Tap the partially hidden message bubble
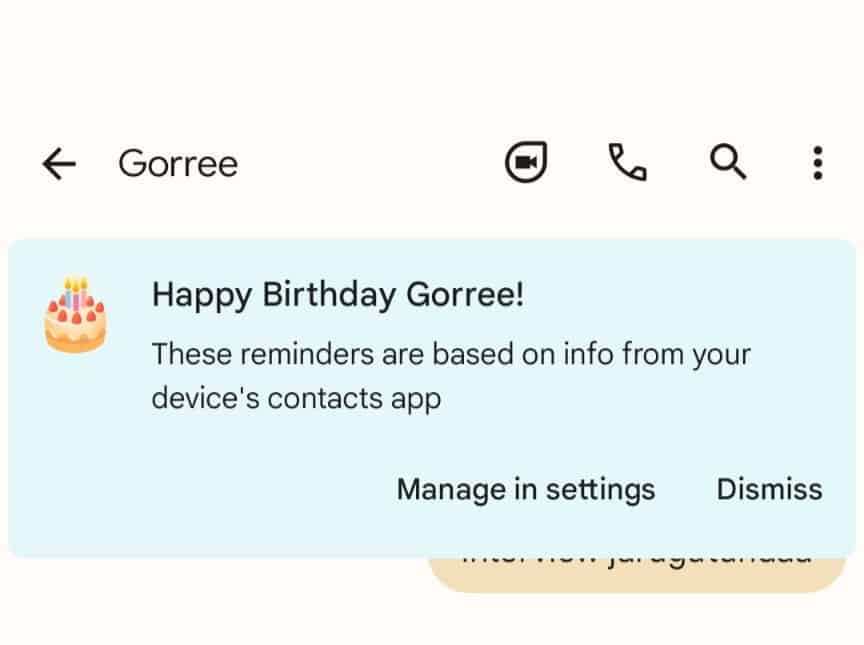864x645 pixels. pos(636,573)
